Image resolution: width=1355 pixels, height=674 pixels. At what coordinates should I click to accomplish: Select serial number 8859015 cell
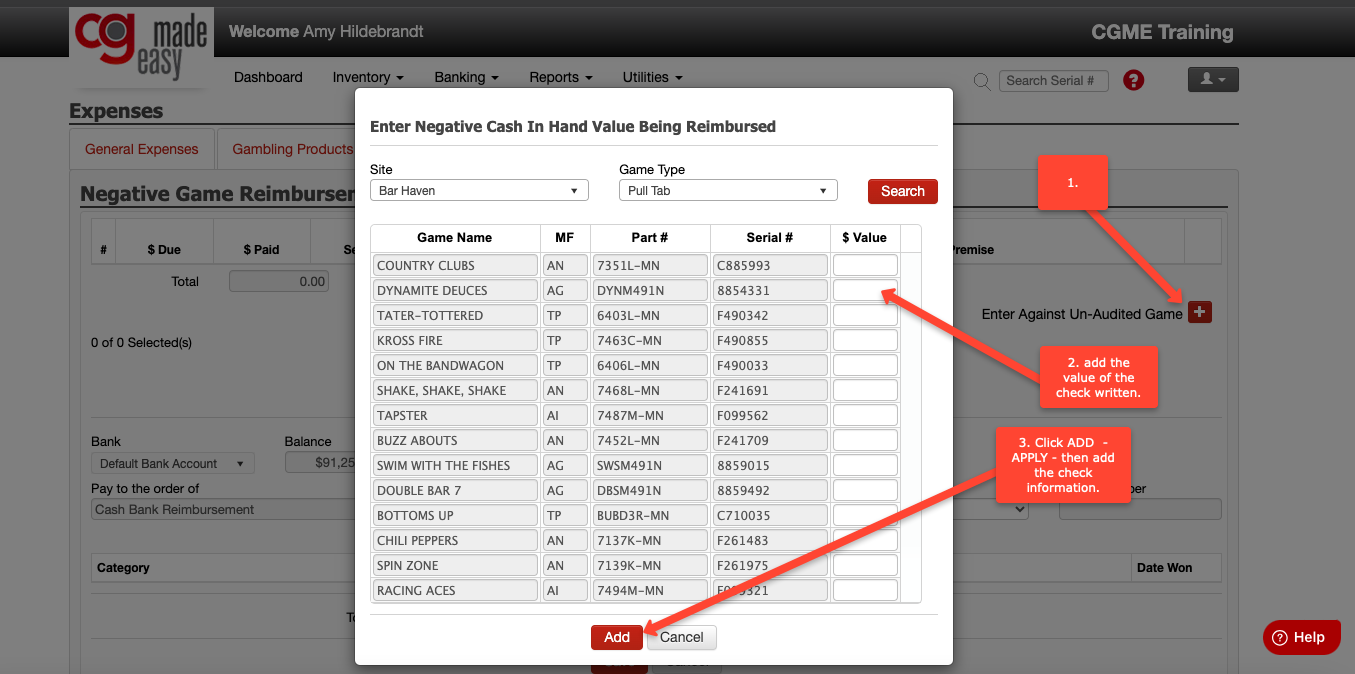770,465
